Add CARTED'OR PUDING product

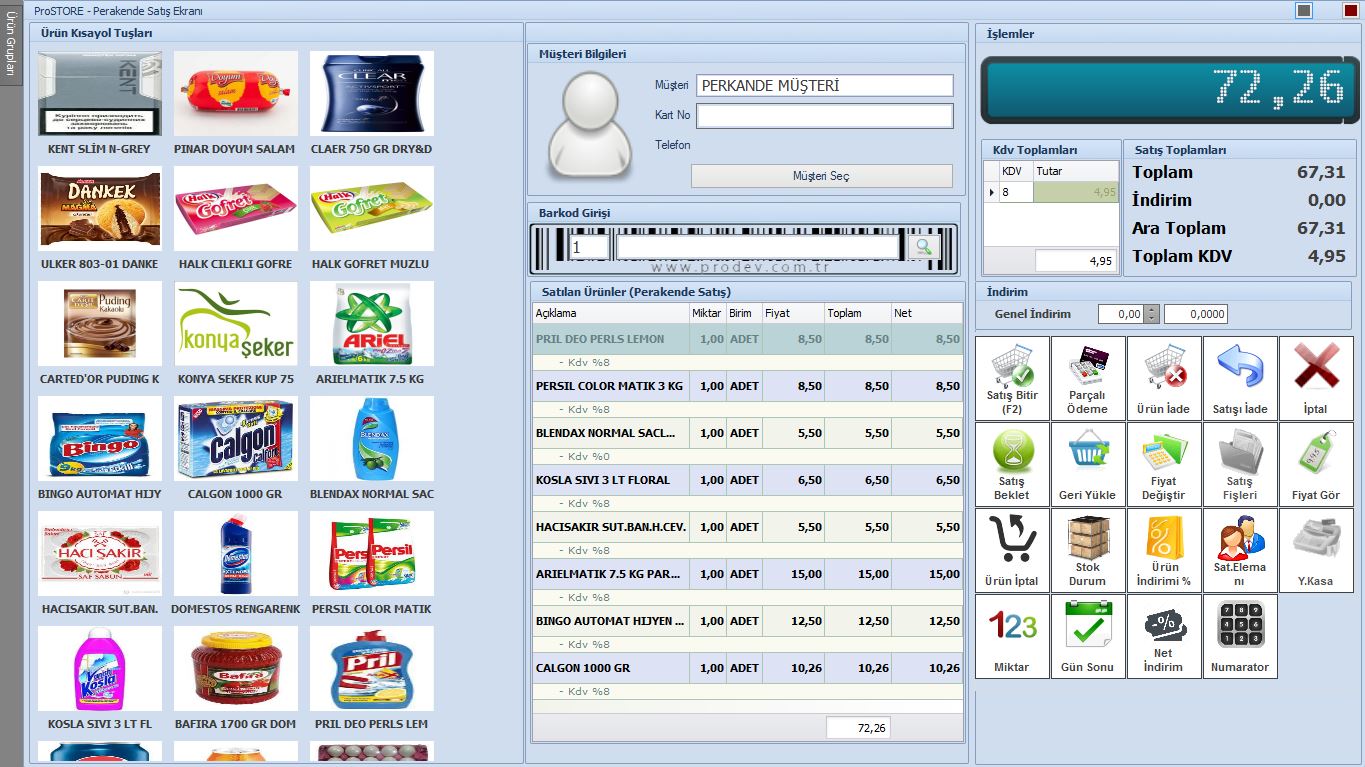pyautogui.click(x=99, y=334)
